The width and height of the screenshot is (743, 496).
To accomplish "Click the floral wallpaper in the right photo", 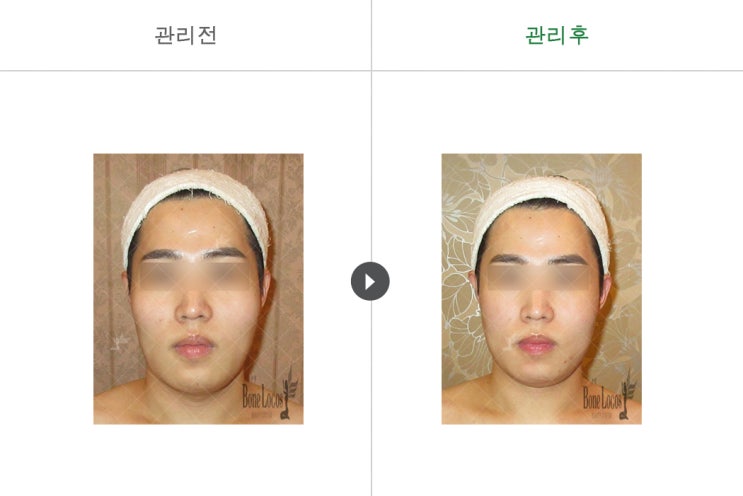I will coord(459,303).
